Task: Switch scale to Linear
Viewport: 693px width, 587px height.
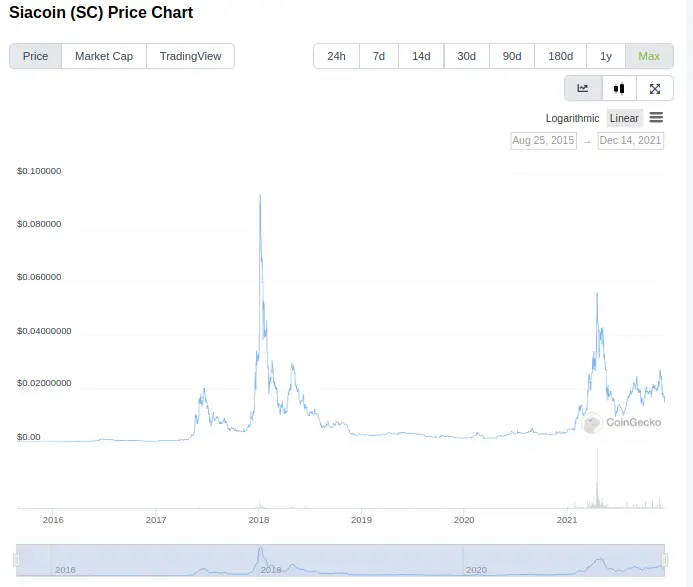Action: (624, 118)
